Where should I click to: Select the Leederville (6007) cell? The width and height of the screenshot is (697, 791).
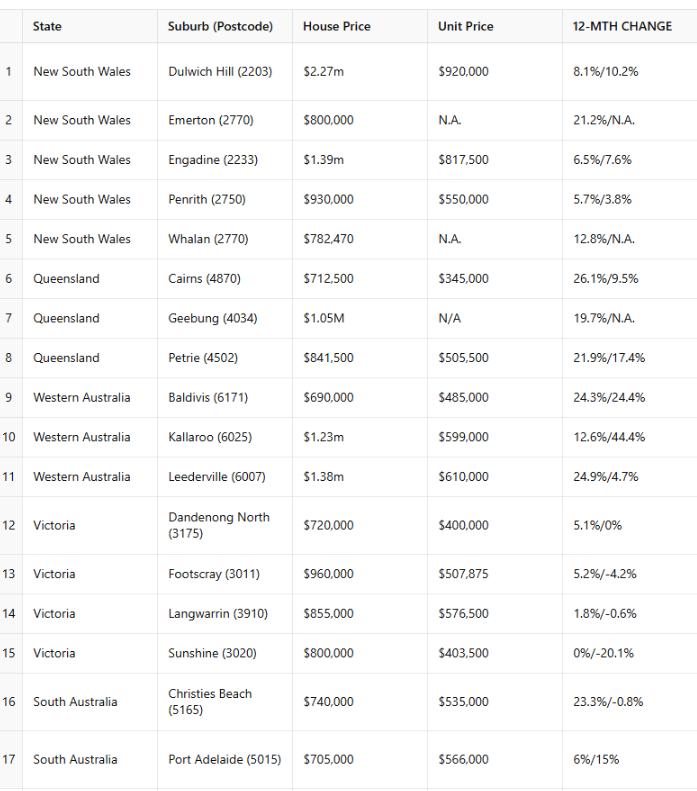pyautogui.click(x=217, y=477)
